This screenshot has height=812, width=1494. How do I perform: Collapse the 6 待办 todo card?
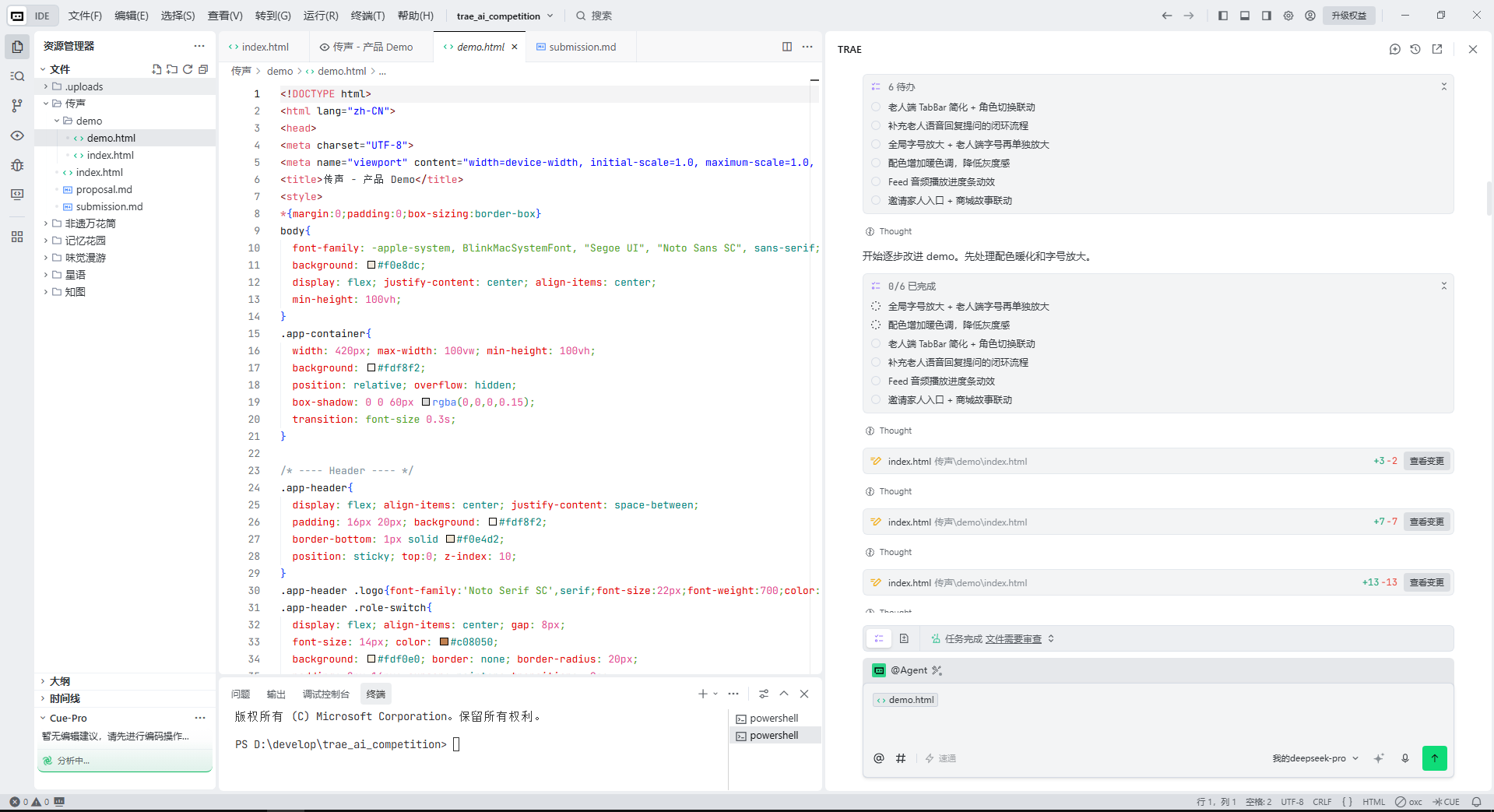1443,87
